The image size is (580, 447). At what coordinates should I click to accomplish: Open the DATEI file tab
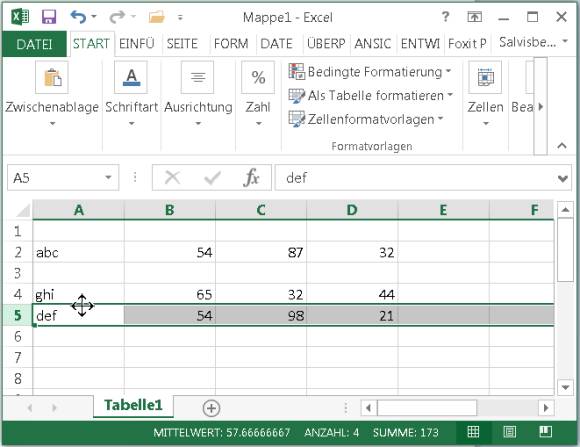point(34,44)
